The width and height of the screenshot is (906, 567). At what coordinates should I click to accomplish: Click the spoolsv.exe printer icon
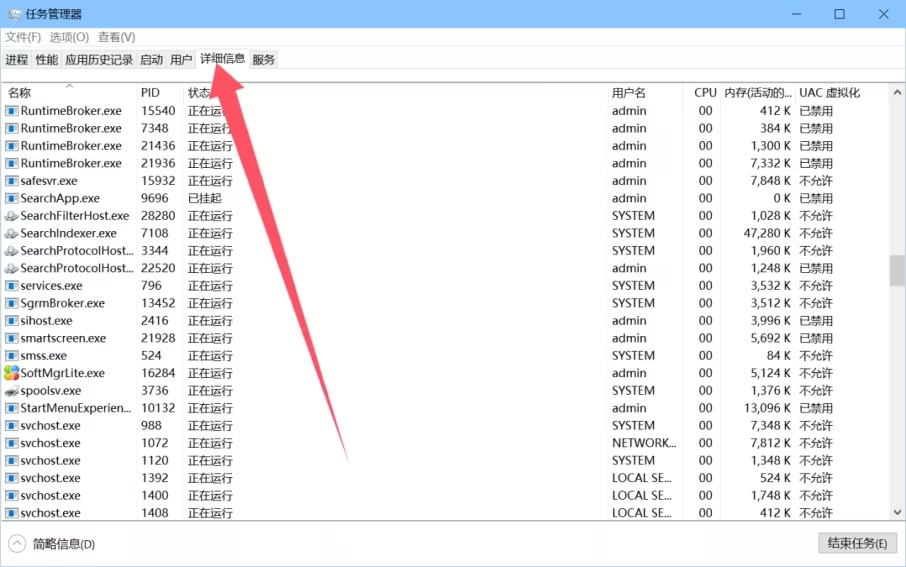(11, 391)
